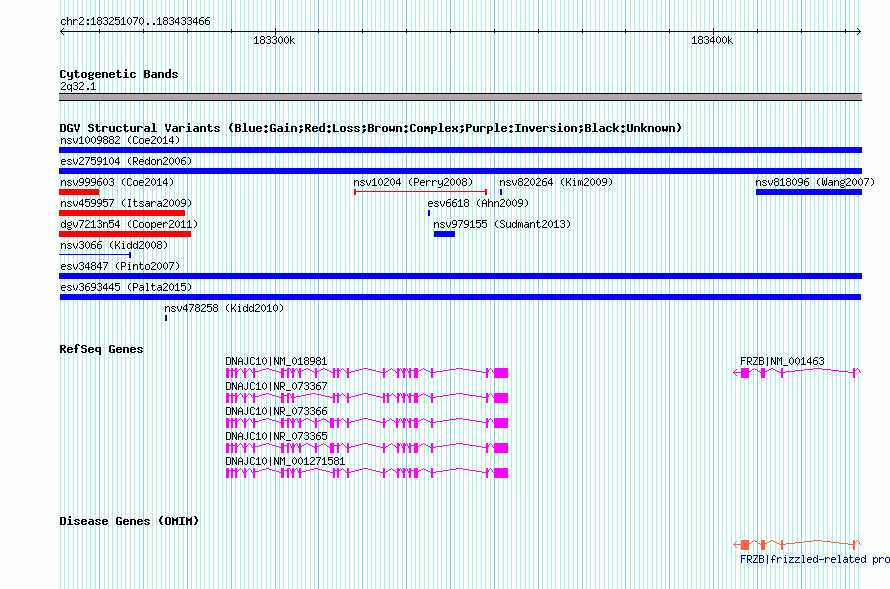The image size is (890, 589).
Task: Click DNAJC10|NM_001271581 transcript label
Action: click(286, 461)
